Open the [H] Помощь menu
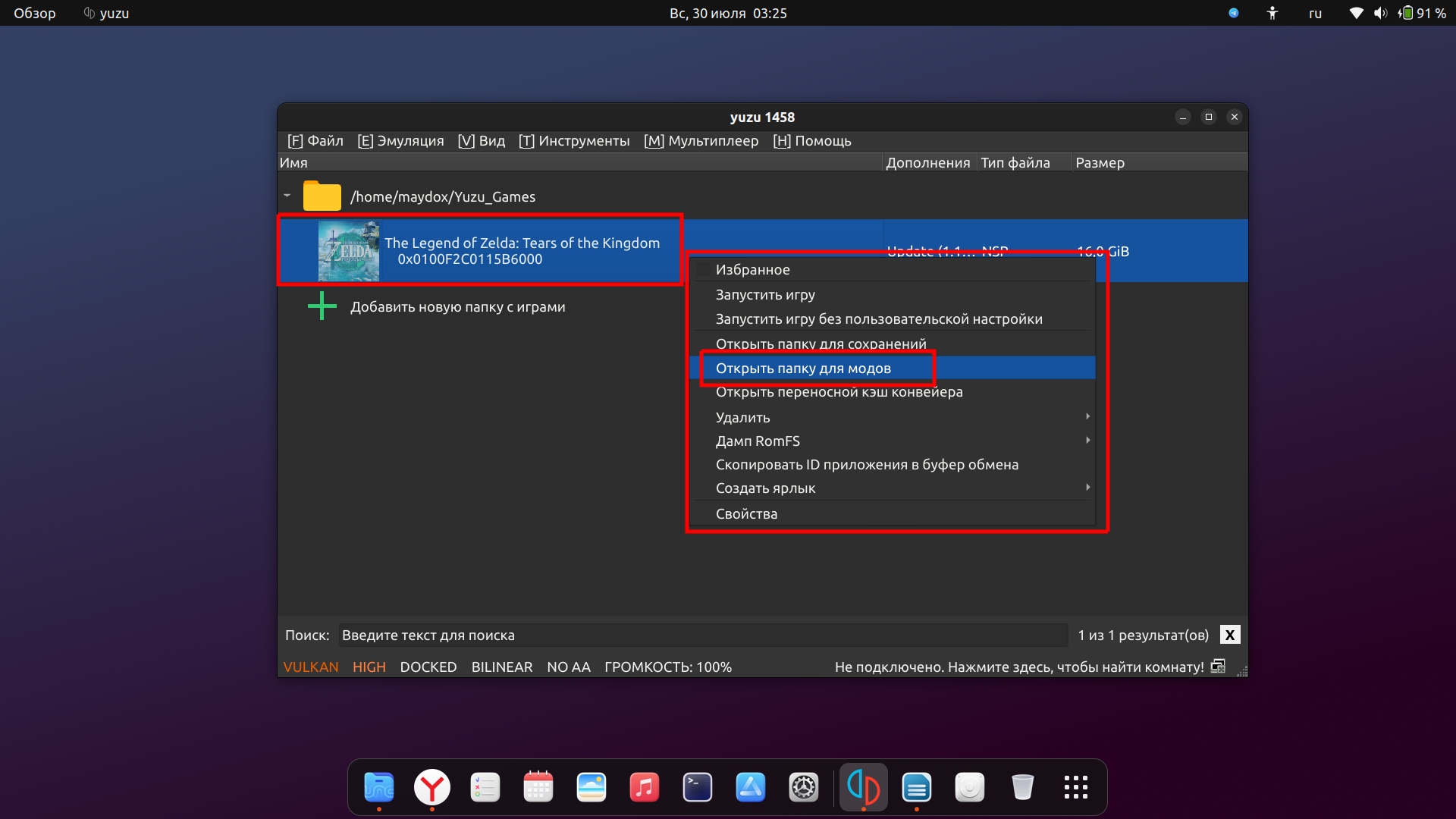The image size is (1456, 819). pos(812,141)
